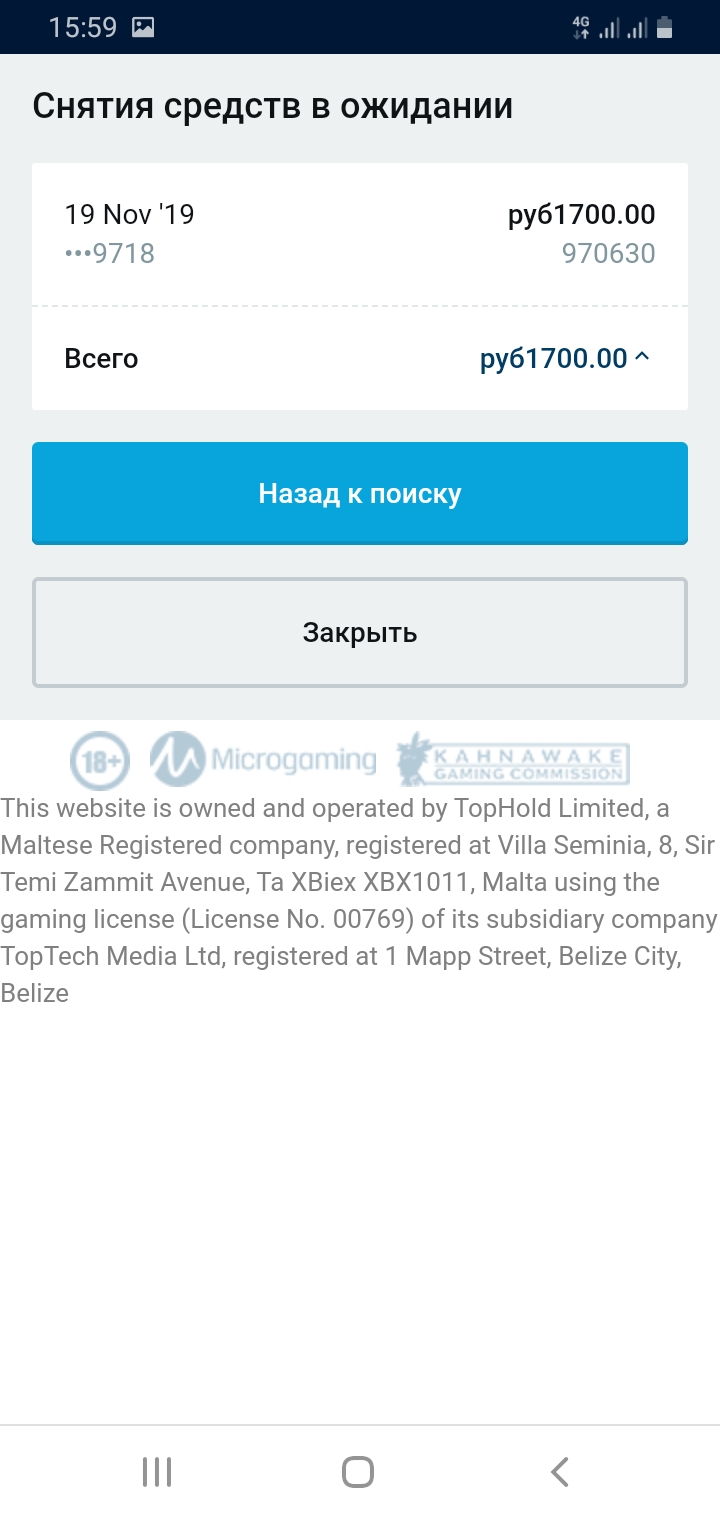This screenshot has height=1520, width=720.
Task: Tap the TopHold Limited license text
Action: [360, 900]
